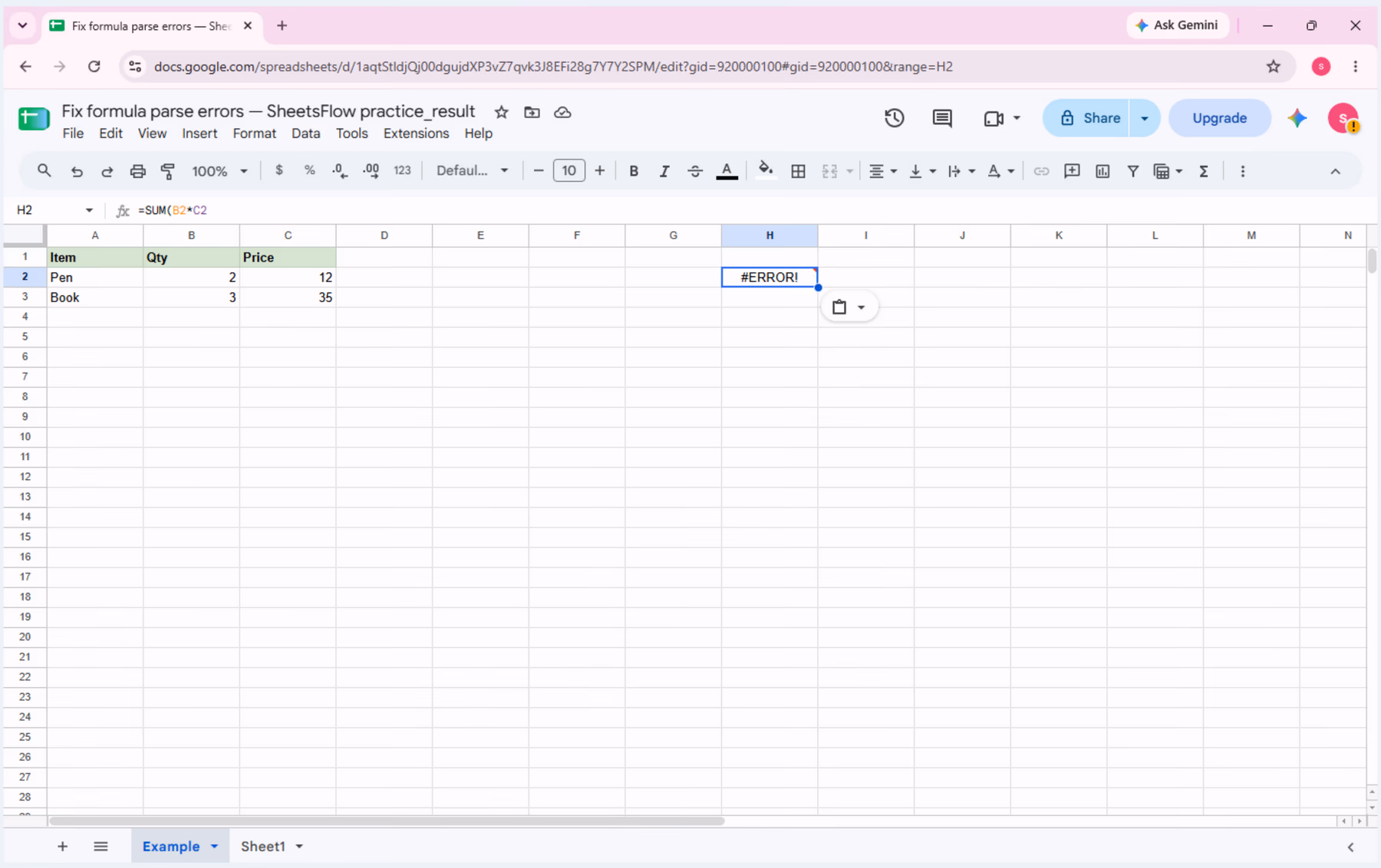Select cell H2 showing #ERROR!

(x=770, y=278)
